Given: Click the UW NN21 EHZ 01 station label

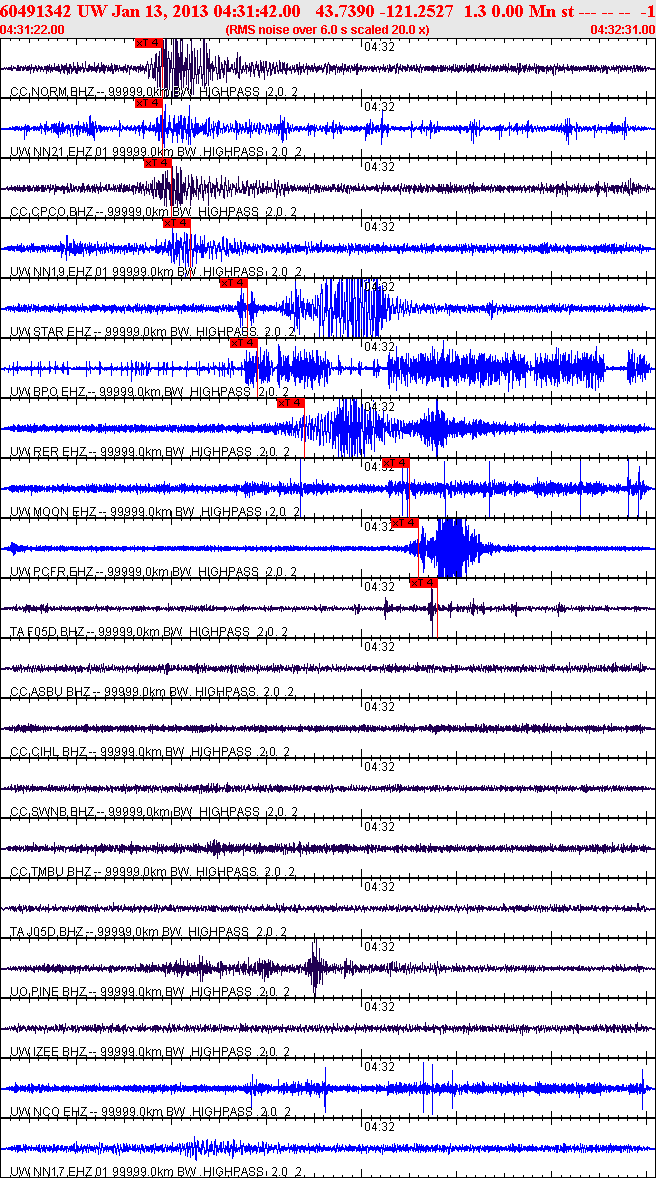Looking at the screenshot, I should 156,152.
